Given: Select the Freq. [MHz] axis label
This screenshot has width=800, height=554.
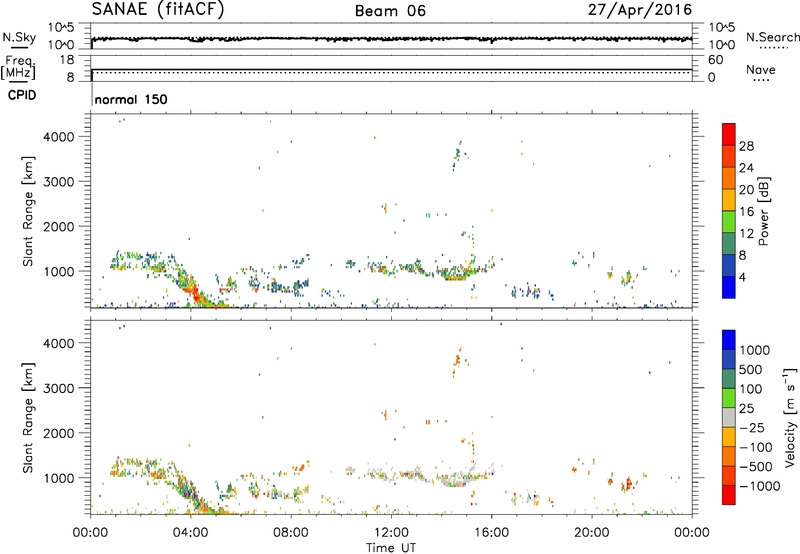Looking at the screenshot, I should (x=18, y=67).
